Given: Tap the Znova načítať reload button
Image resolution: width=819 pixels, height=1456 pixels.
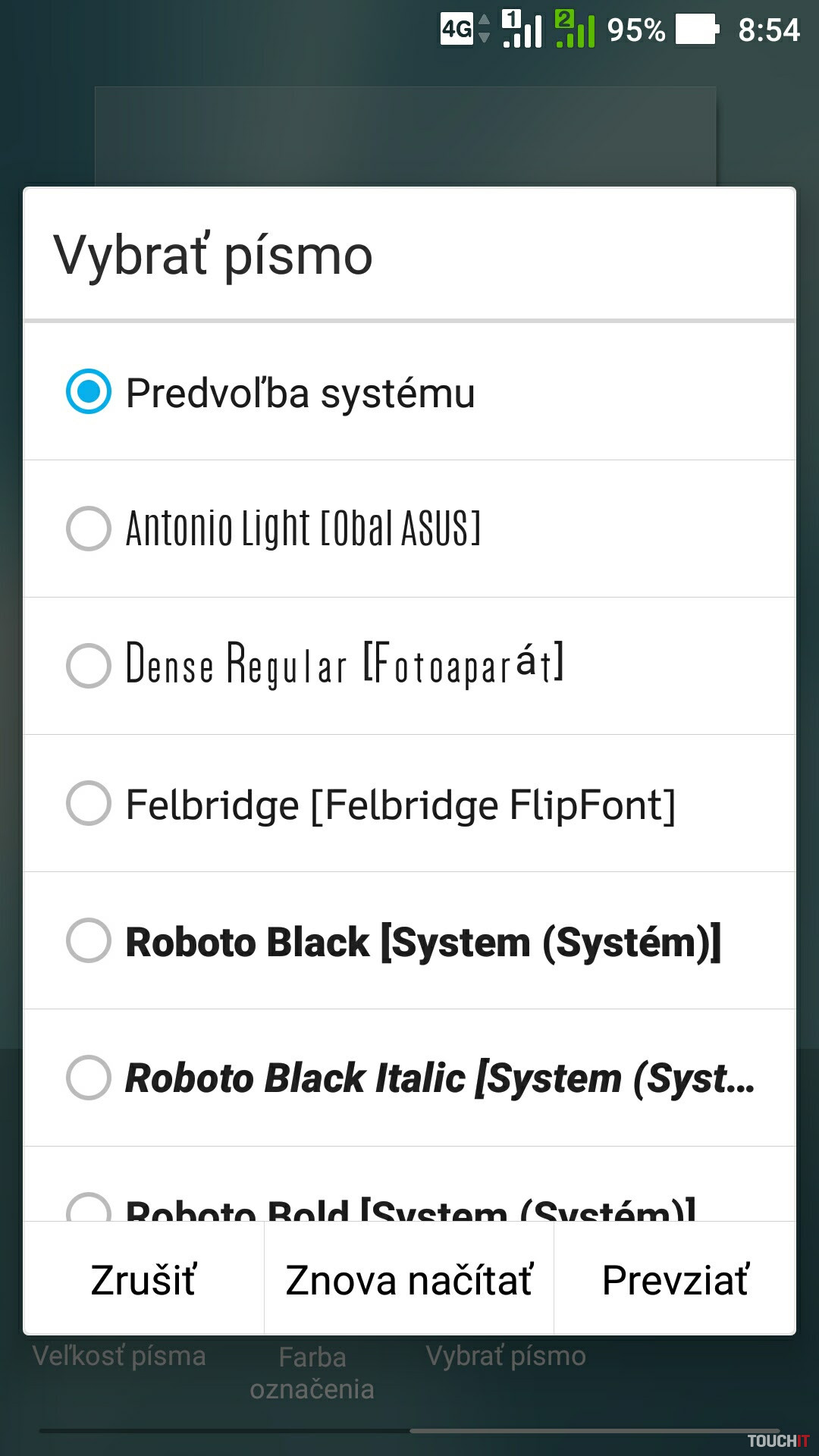Looking at the screenshot, I should point(409,1280).
